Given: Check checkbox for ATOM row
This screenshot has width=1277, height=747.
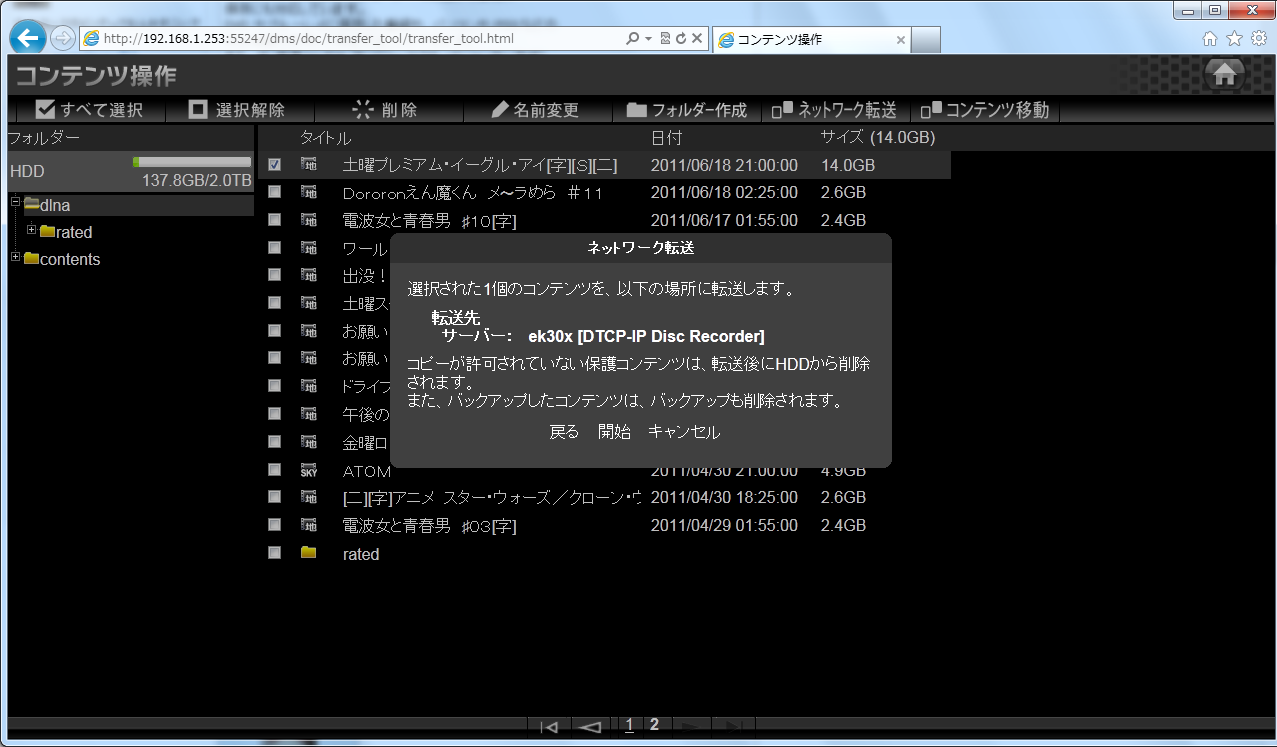Looking at the screenshot, I should click(274, 470).
